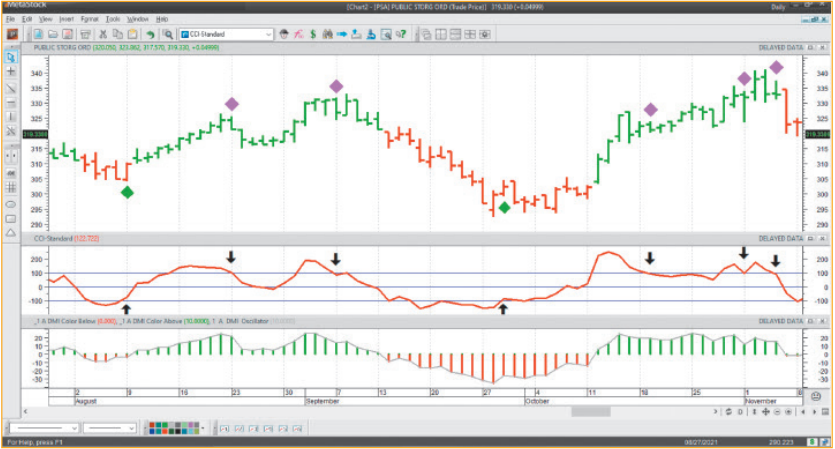Screen dimensions: 835x449
Task: Click the tile columns layout icon
Action: click(x=441, y=35)
